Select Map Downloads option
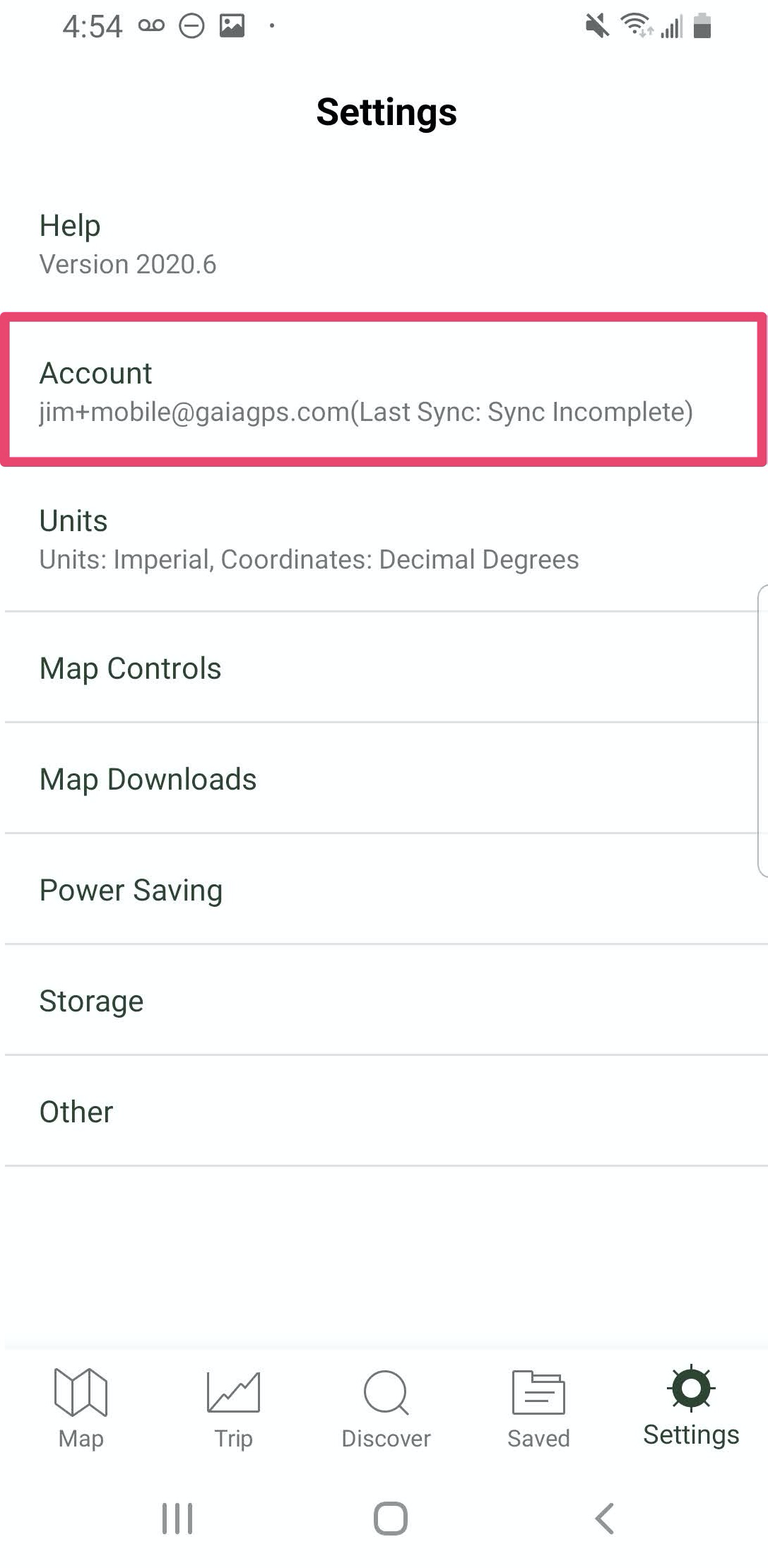Viewport: 768px width, 1568px height. [384, 779]
